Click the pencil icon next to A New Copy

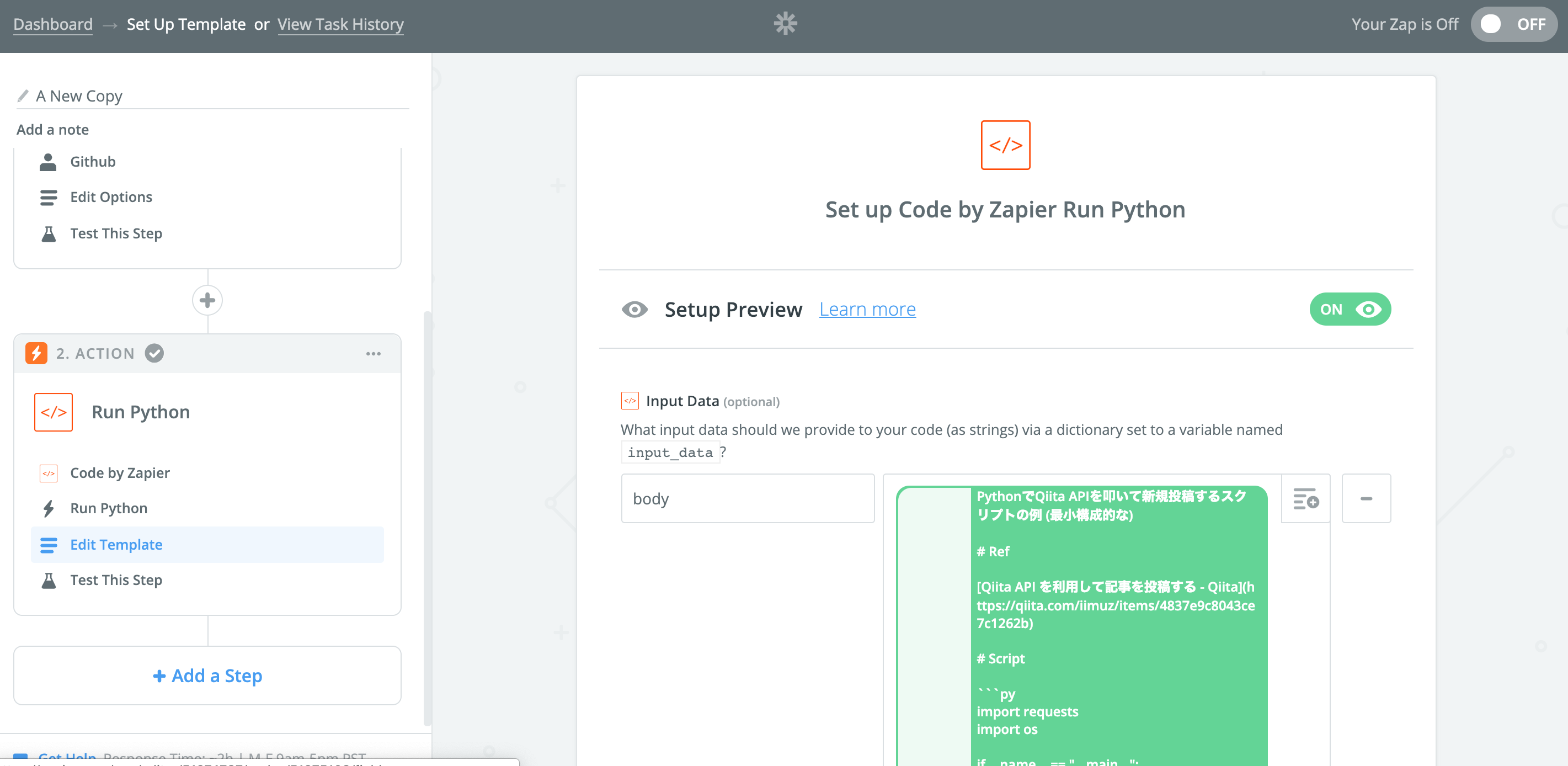pyautogui.click(x=23, y=95)
